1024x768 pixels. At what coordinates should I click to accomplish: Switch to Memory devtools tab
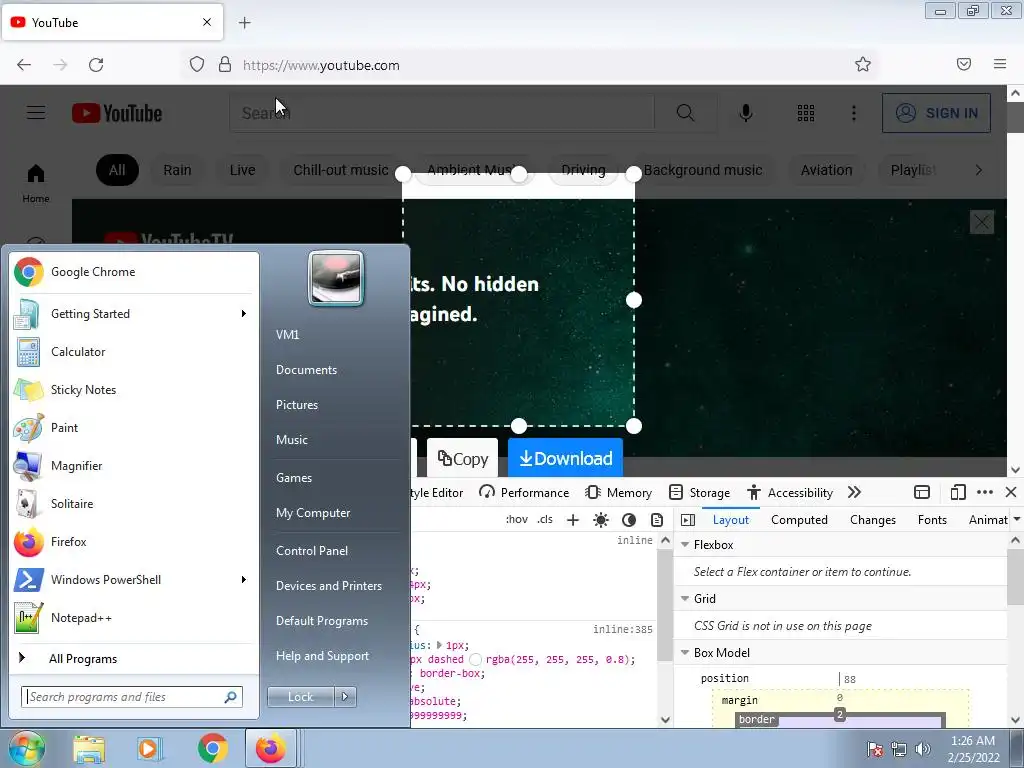(618, 492)
